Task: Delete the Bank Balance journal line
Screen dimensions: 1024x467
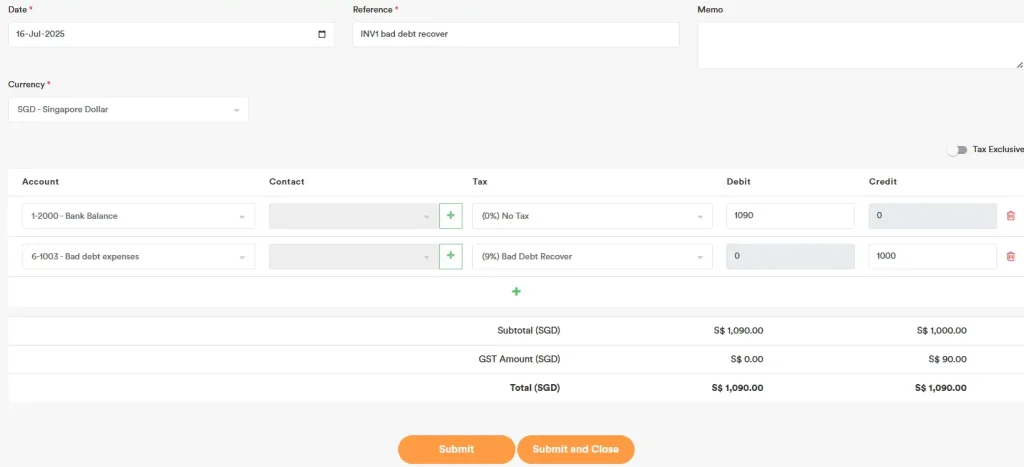Action: click(x=1010, y=216)
